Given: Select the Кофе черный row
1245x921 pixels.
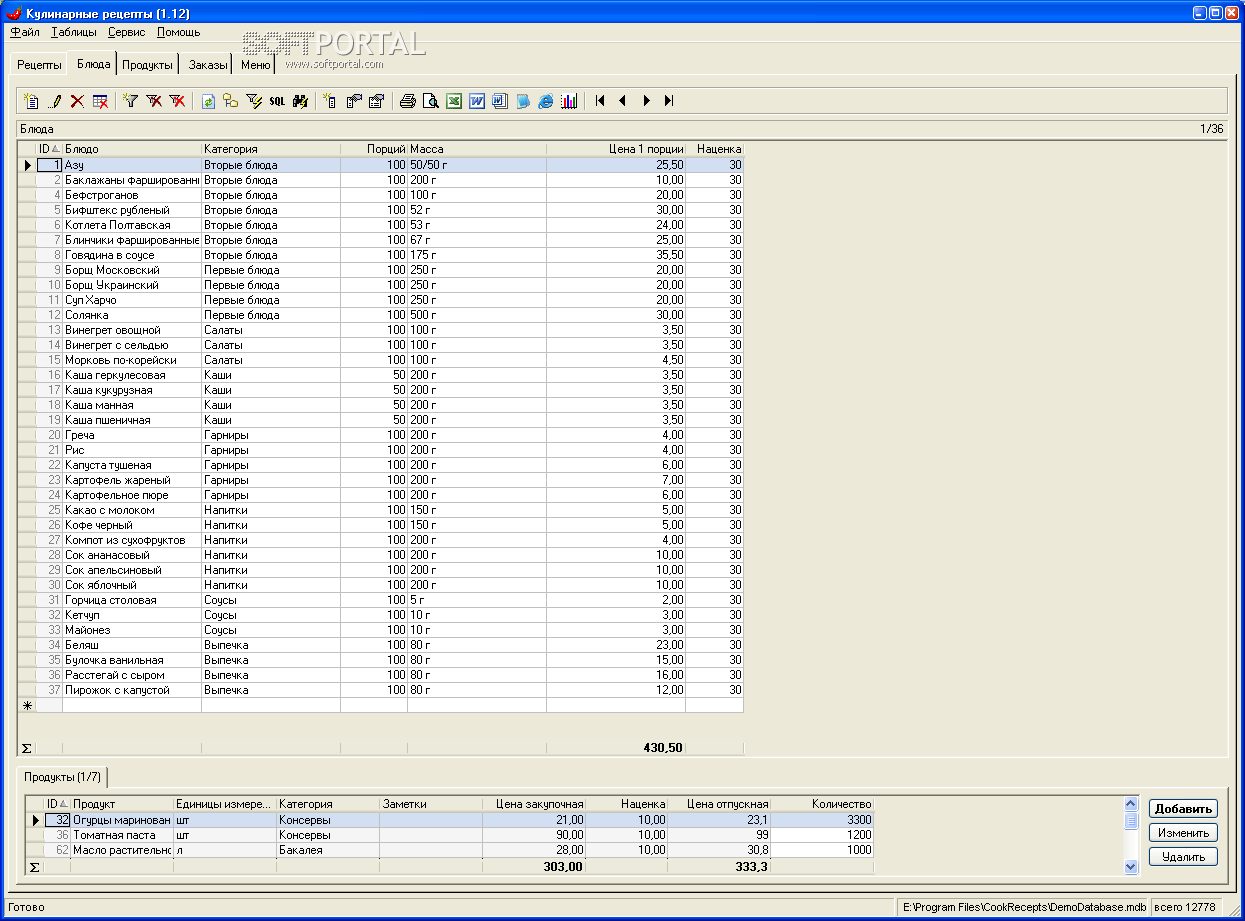Looking at the screenshot, I should click(x=381, y=525).
